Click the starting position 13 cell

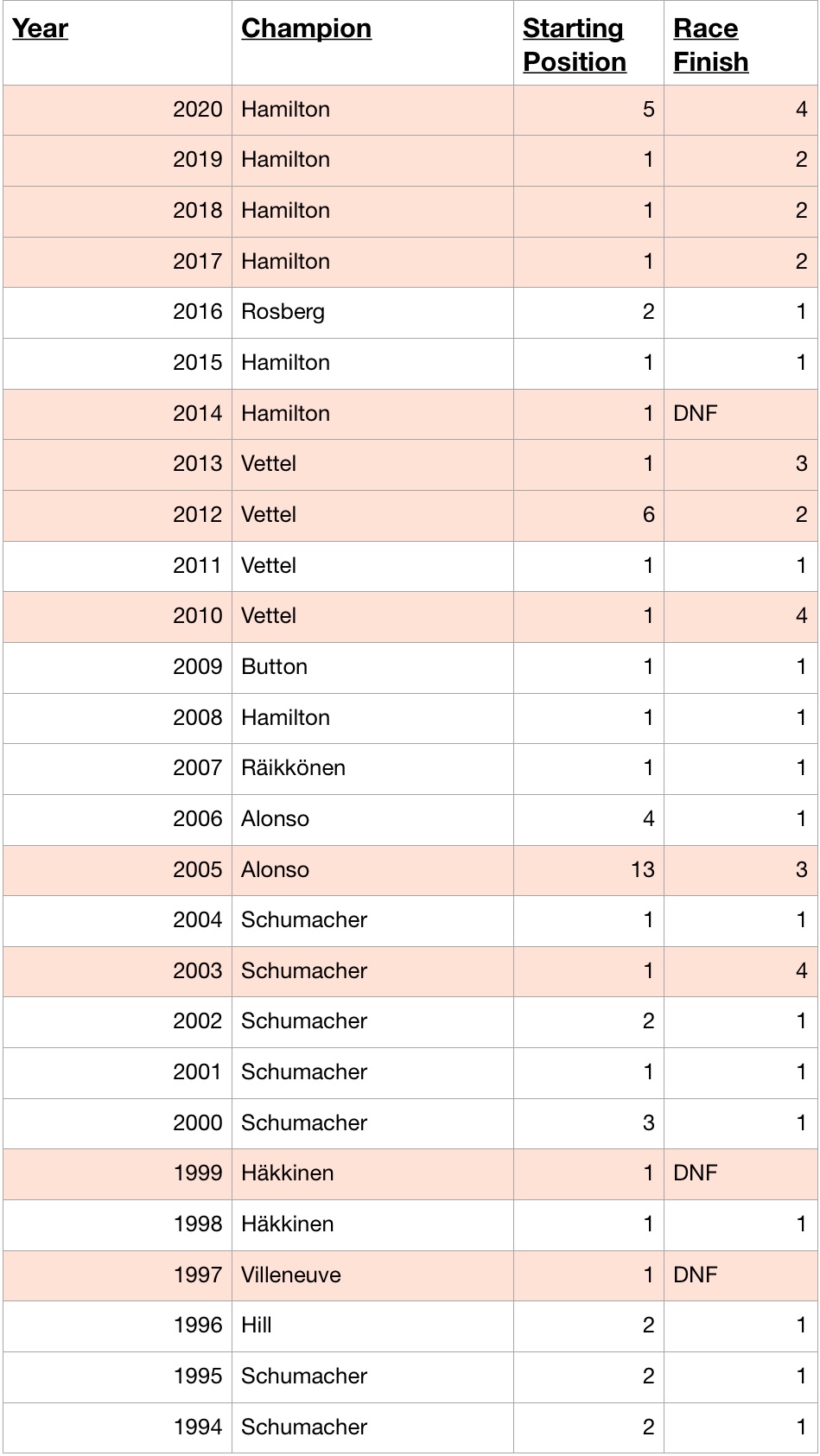pos(642,870)
